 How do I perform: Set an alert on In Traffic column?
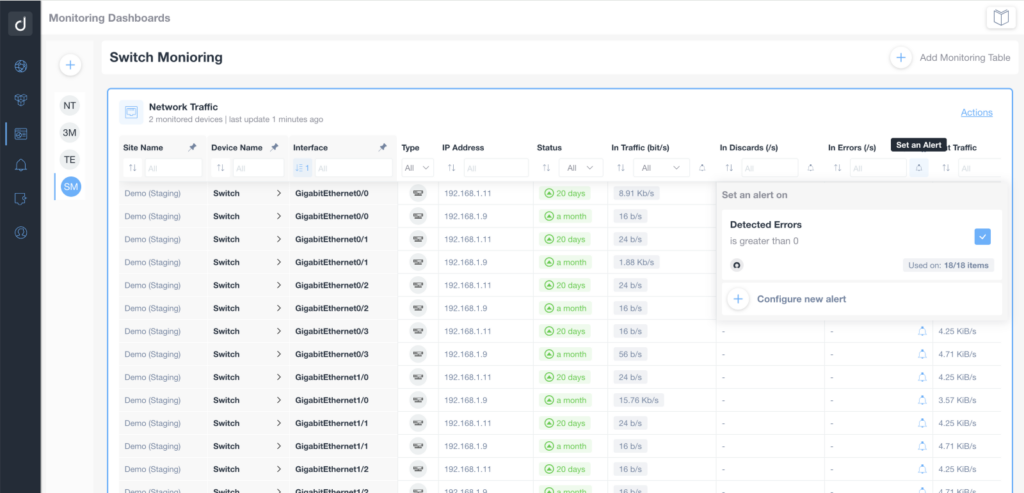(x=702, y=168)
